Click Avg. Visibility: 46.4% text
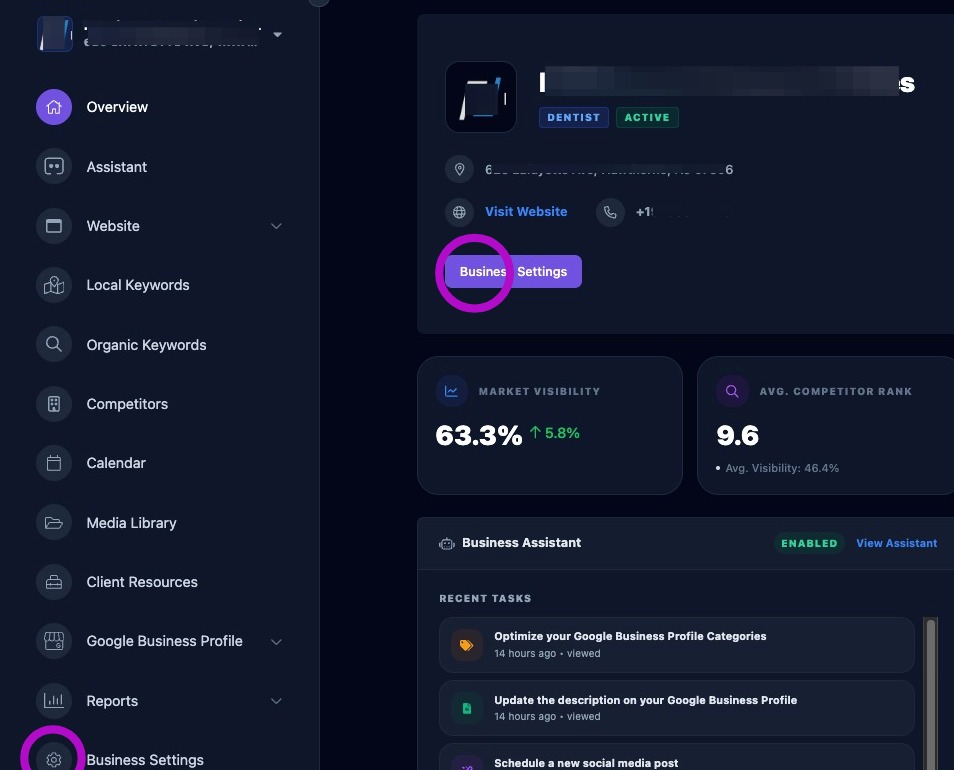954x770 pixels. click(x=782, y=468)
